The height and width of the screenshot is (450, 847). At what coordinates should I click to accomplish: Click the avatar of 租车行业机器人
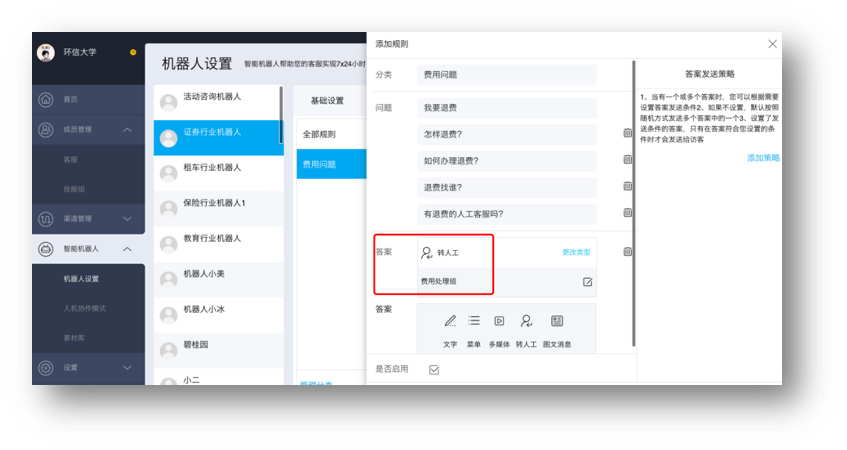point(169,173)
